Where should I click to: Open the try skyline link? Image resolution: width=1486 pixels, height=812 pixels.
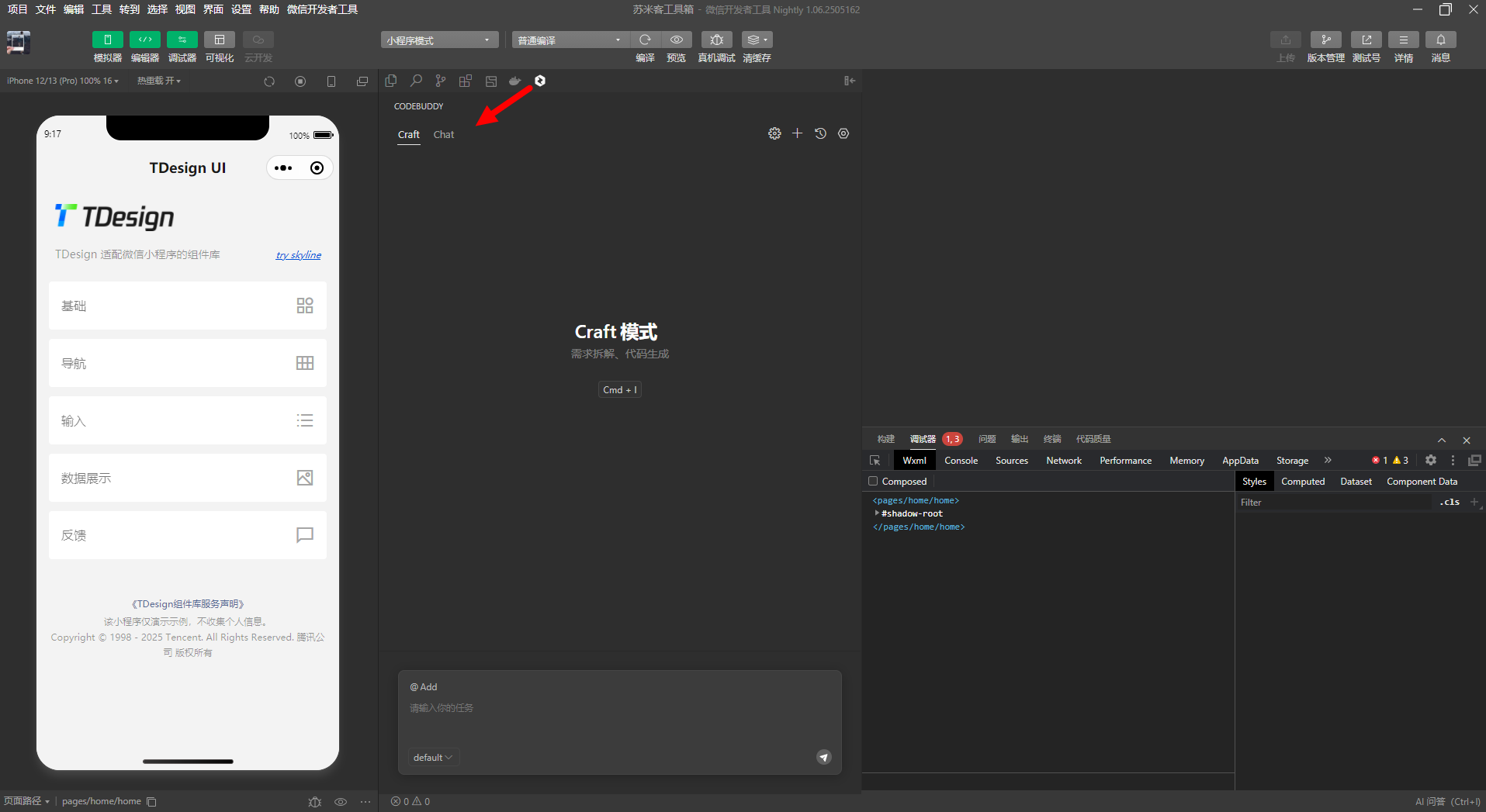tap(298, 254)
